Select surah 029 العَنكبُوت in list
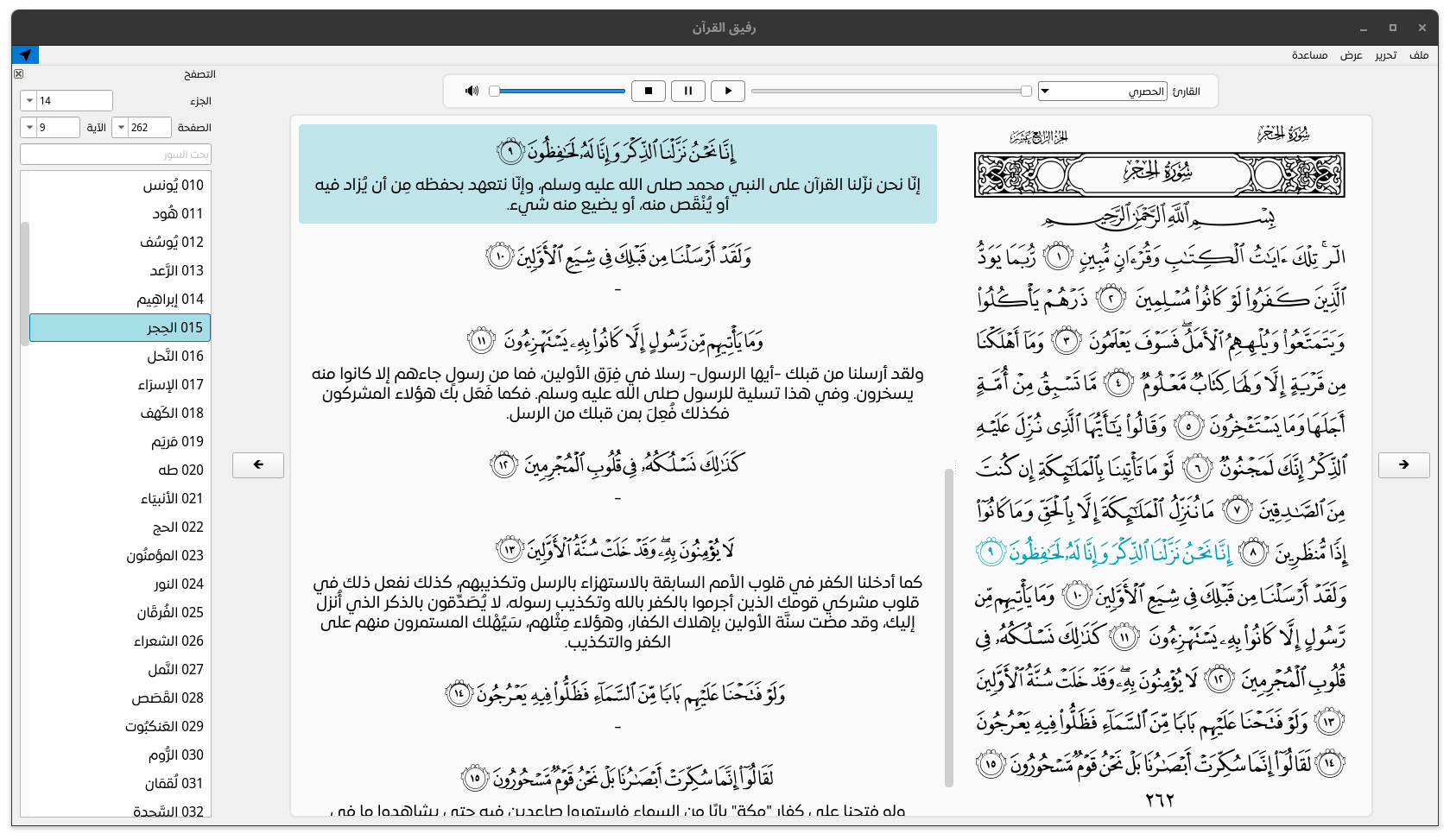The height and width of the screenshot is (840, 1450). 120,726
